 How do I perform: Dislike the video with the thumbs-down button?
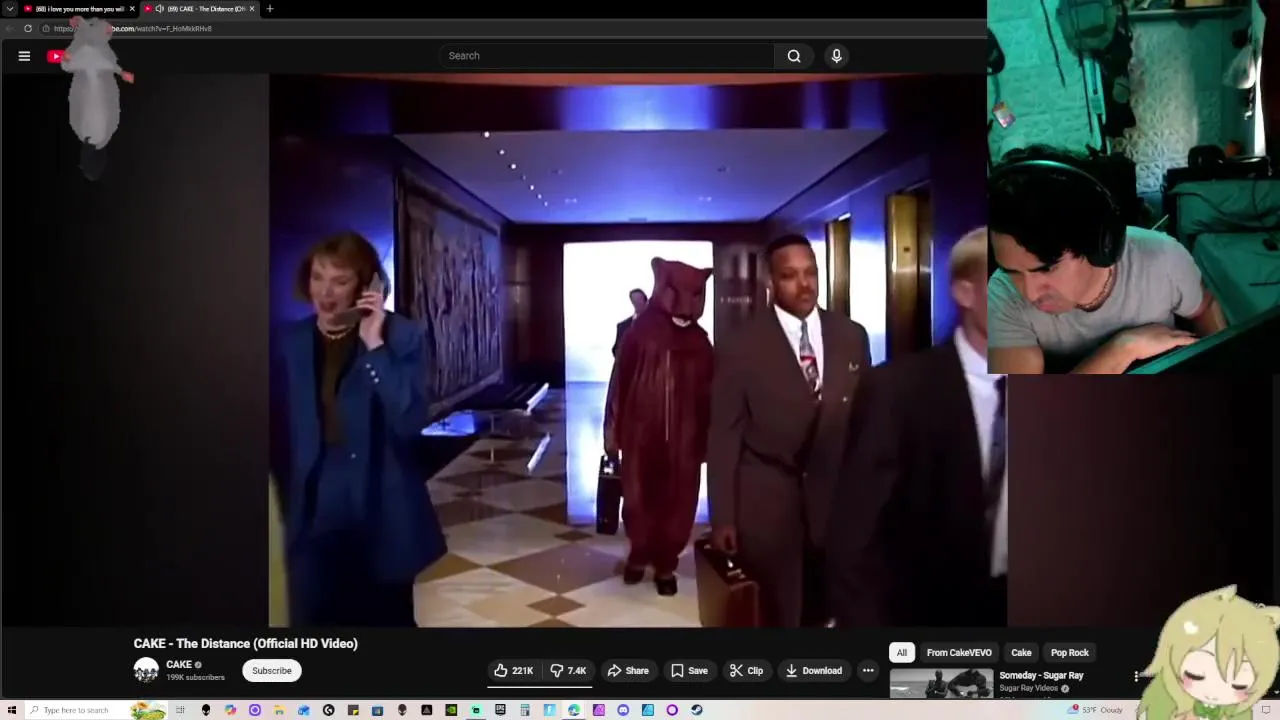pyautogui.click(x=568, y=671)
